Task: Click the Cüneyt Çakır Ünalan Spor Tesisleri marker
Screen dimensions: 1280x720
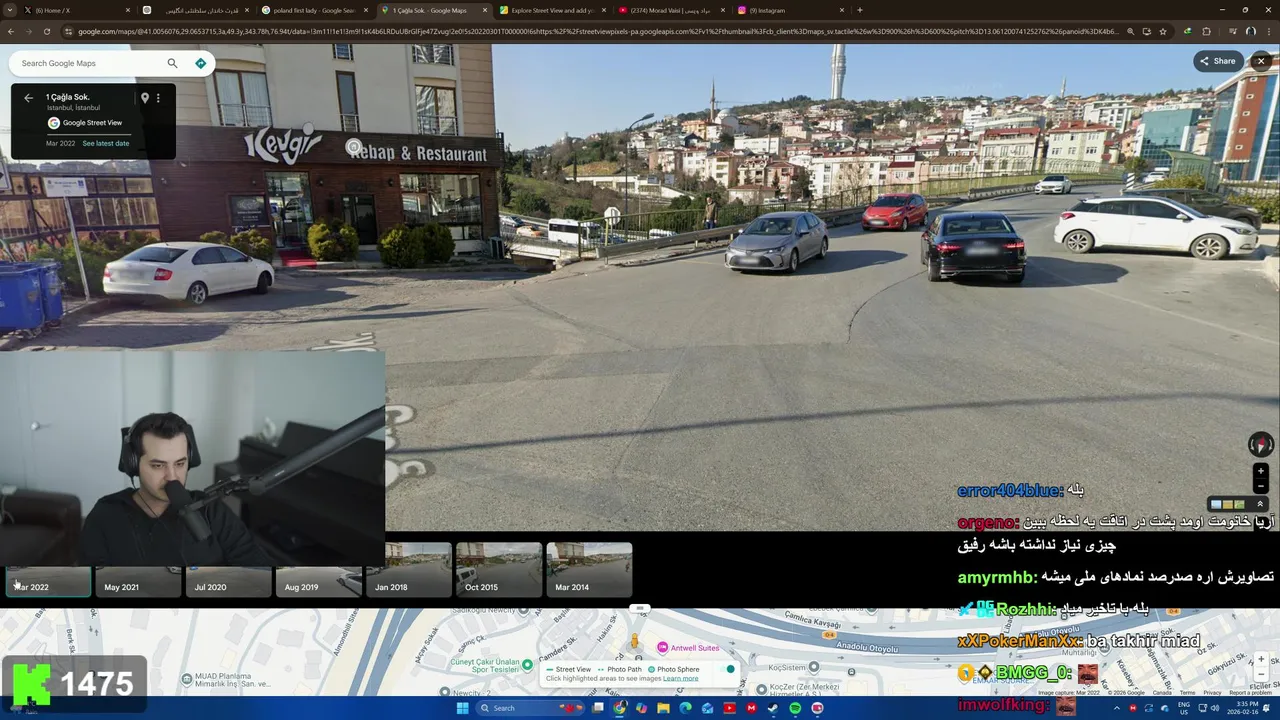Action: coord(528,663)
